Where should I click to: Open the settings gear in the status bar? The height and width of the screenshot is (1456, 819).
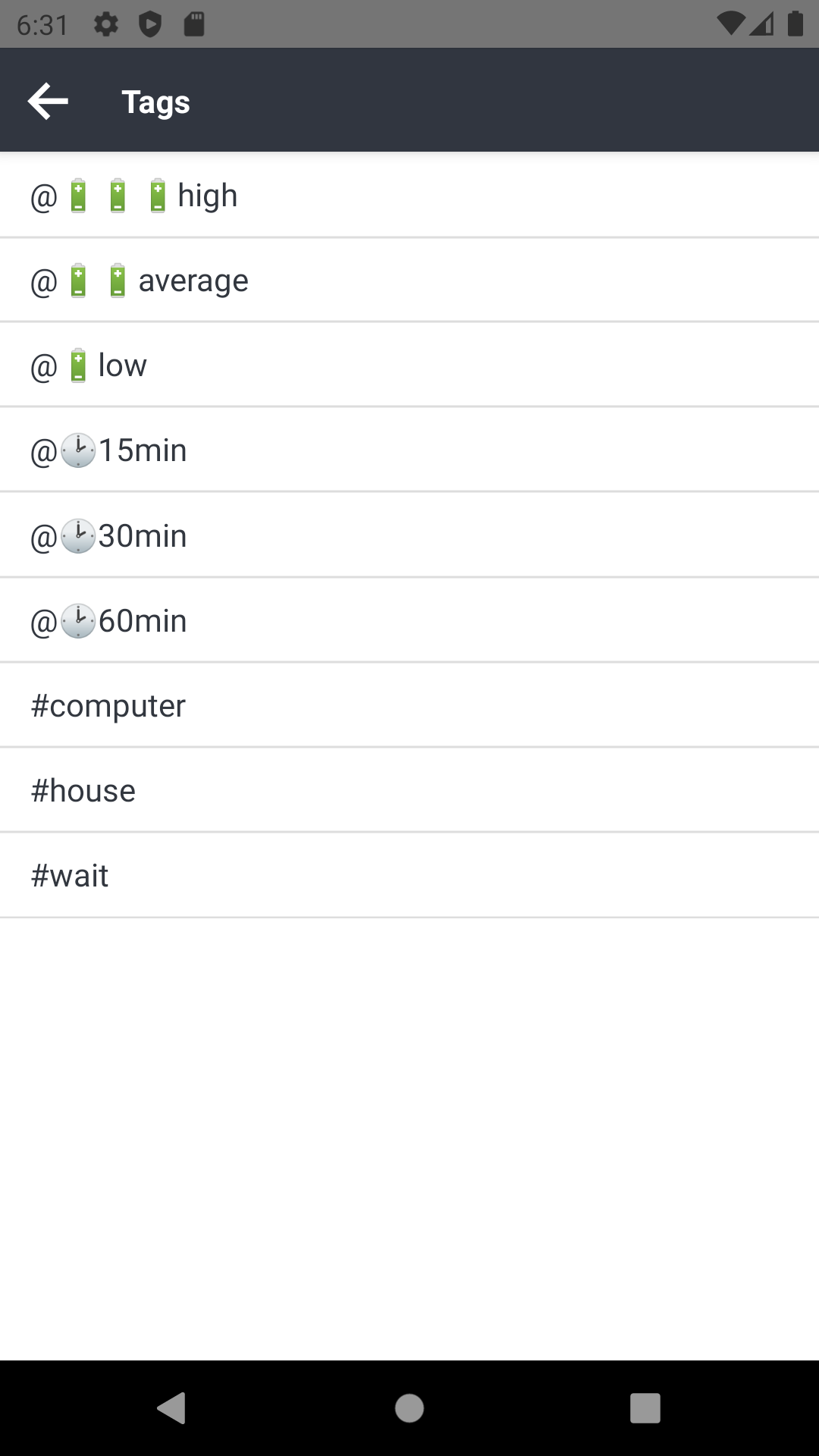(105, 24)
